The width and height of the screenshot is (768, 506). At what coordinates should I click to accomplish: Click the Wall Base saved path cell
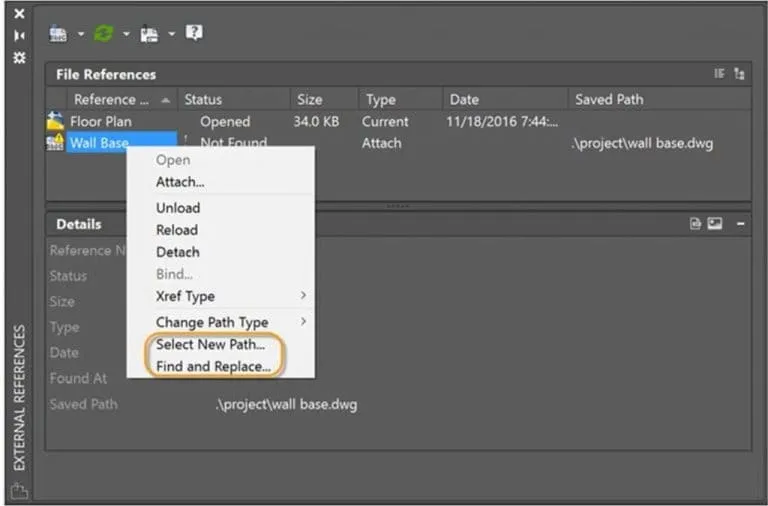coord(642,144)
